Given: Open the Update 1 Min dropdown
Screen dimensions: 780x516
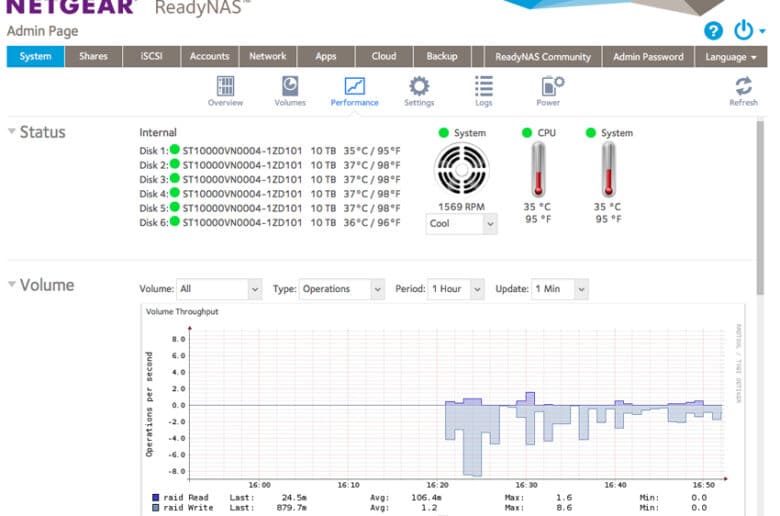Looking at the screenshot, I should tap(560, 289).
